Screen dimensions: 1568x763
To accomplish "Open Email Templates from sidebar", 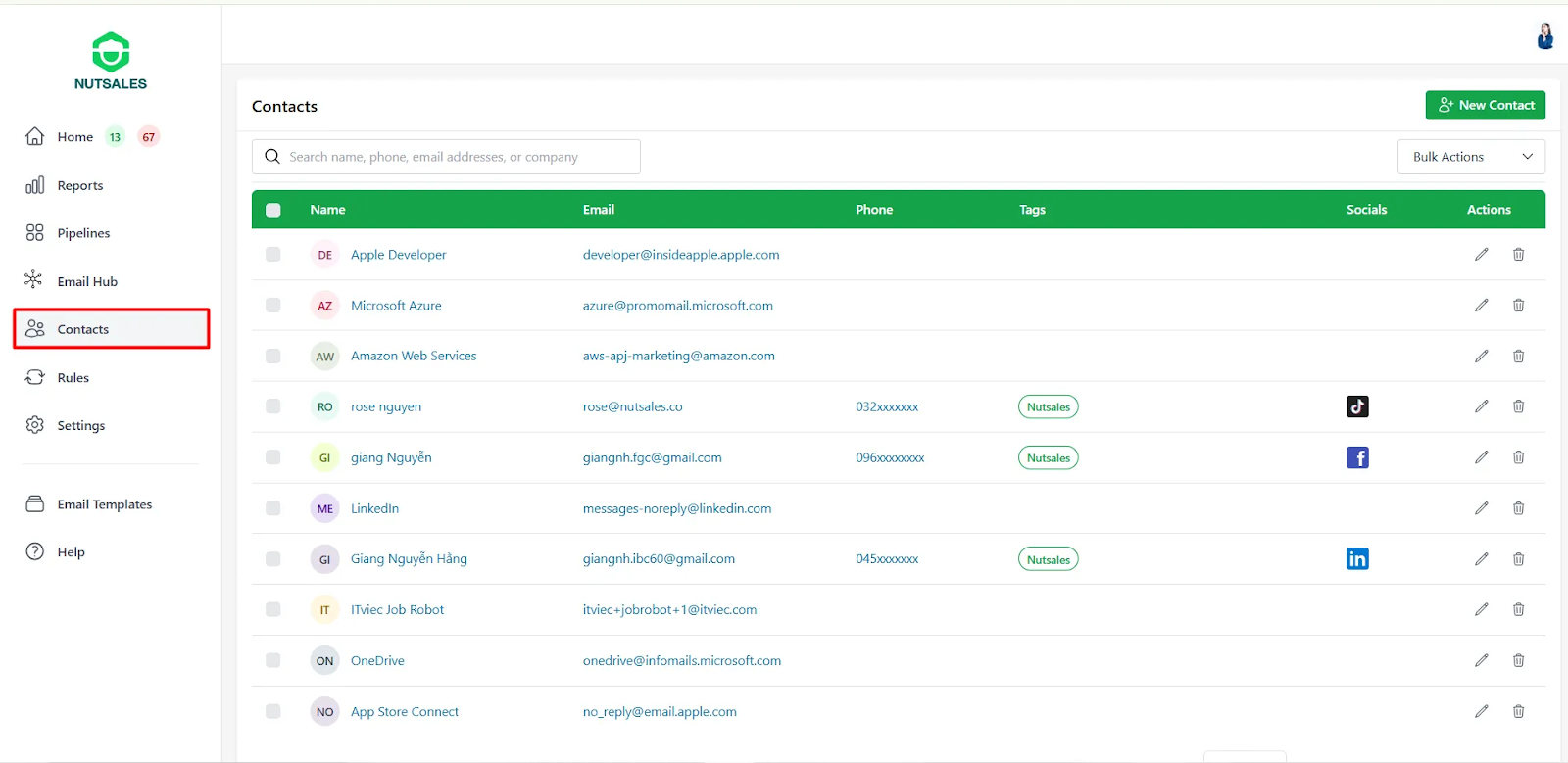I will (104, 504).
